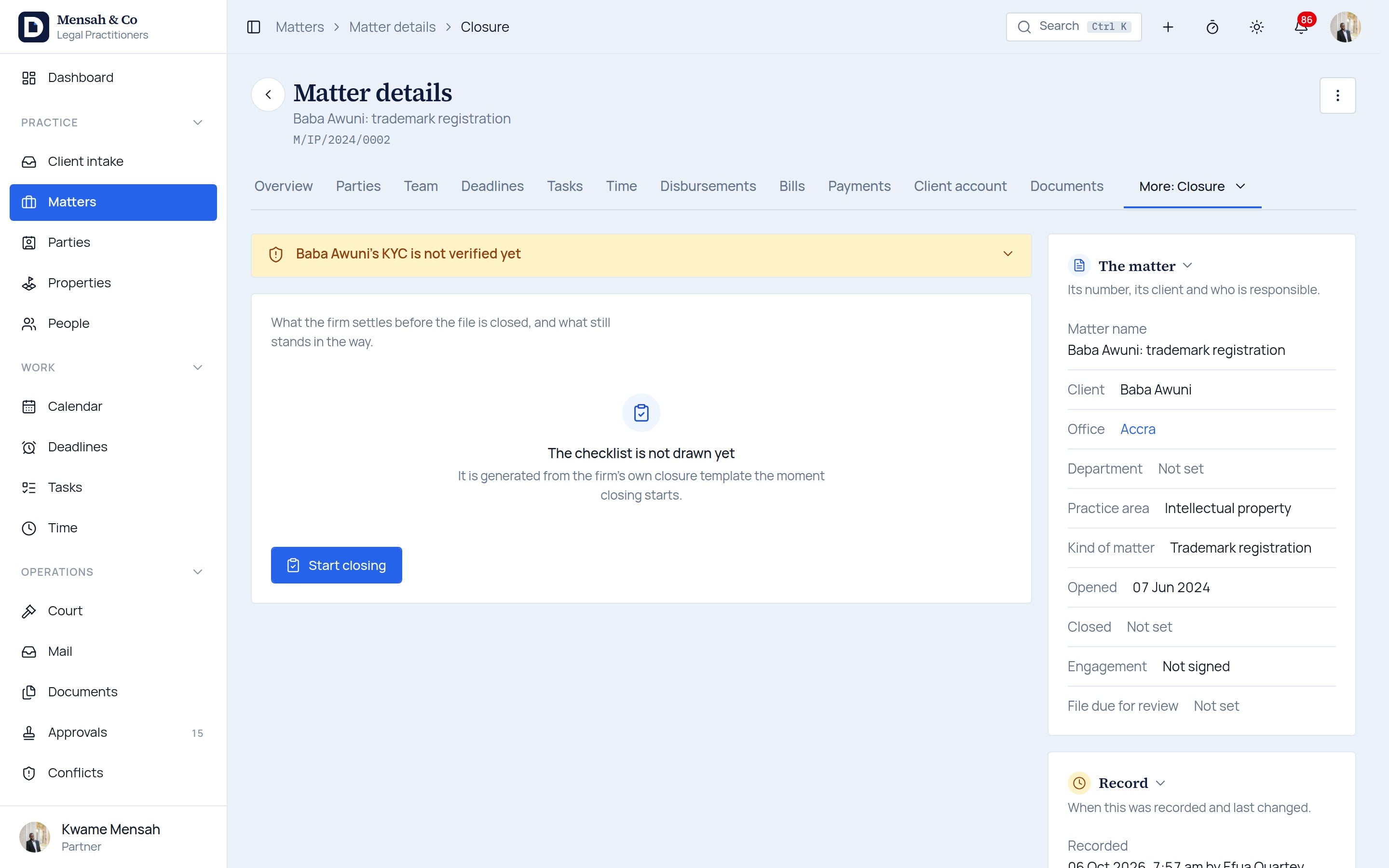This screenshot has height=868, width=1389.
Task: Open Approvals with 15 pending
Action: (113, 732)
